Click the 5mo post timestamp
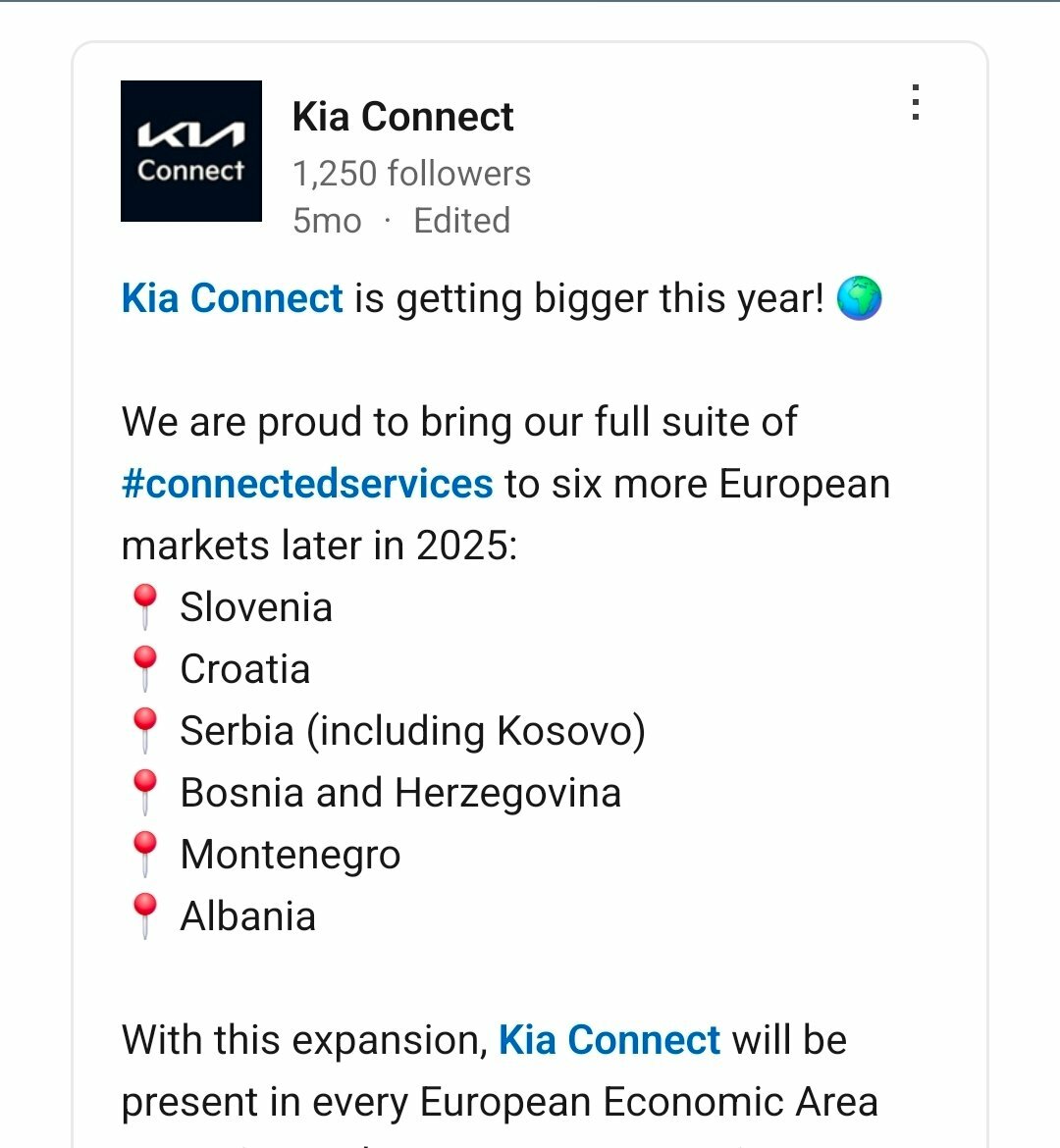This screenshot has height=1148, width=1060. point(327,221)
